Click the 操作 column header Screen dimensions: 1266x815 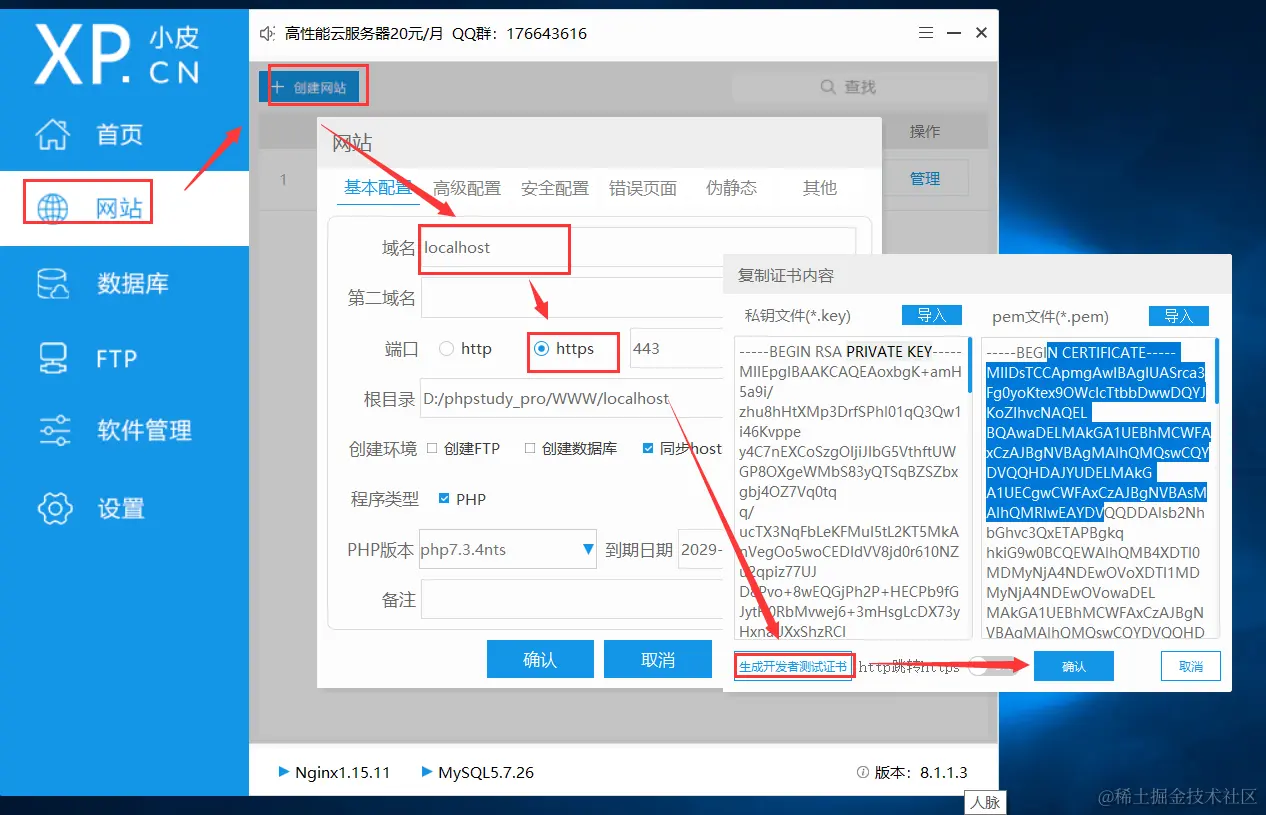coord(925,132)
